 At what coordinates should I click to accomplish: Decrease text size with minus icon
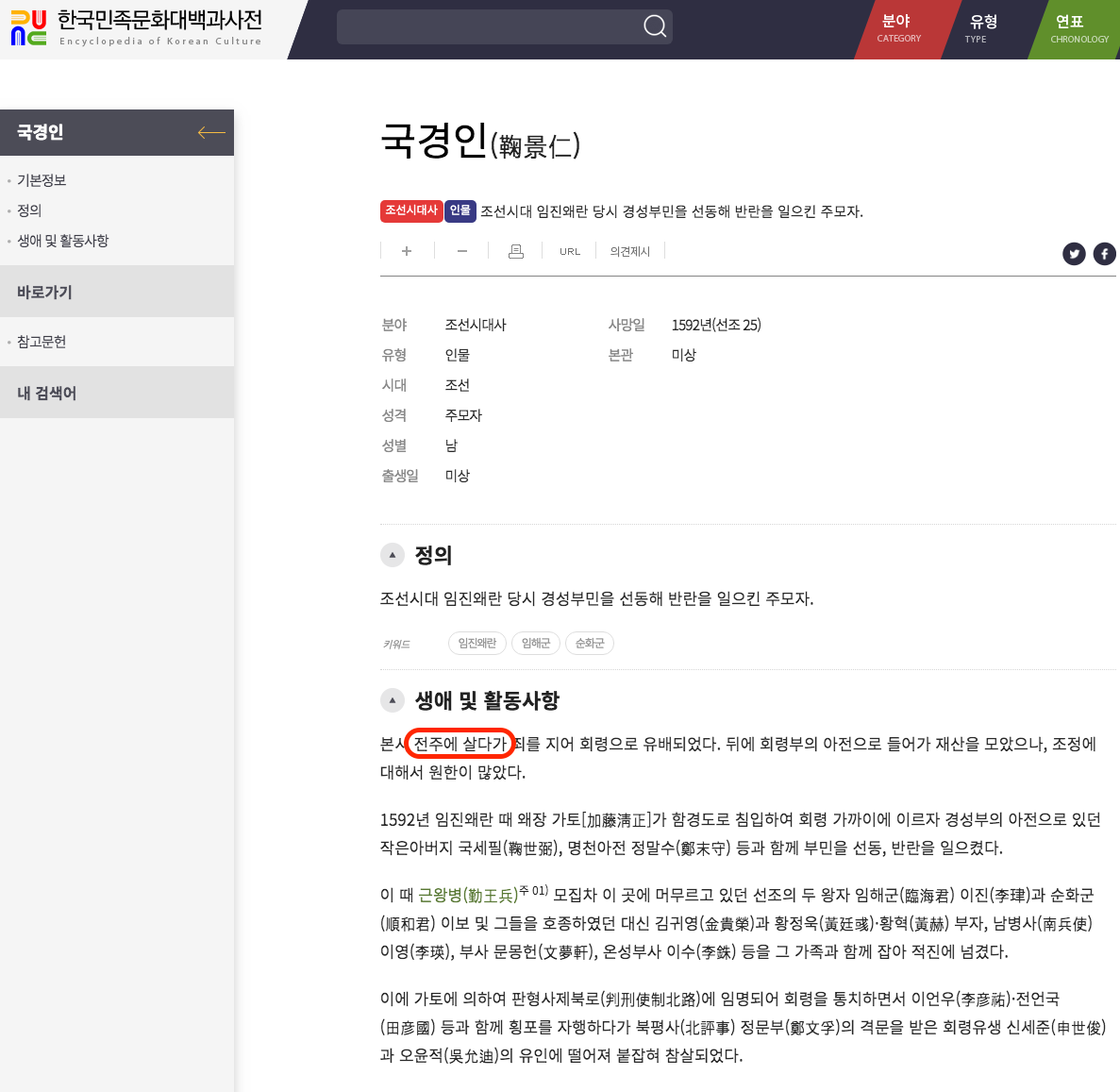click(x=462, y=251)
